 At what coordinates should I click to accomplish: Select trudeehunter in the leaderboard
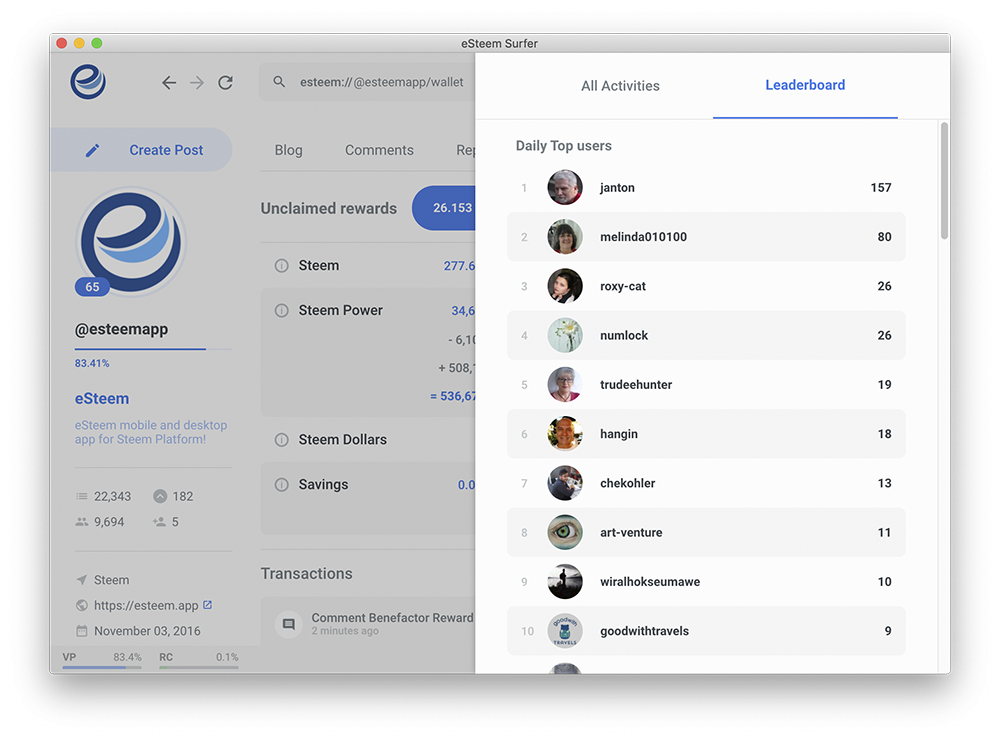[x=706, y=384]
